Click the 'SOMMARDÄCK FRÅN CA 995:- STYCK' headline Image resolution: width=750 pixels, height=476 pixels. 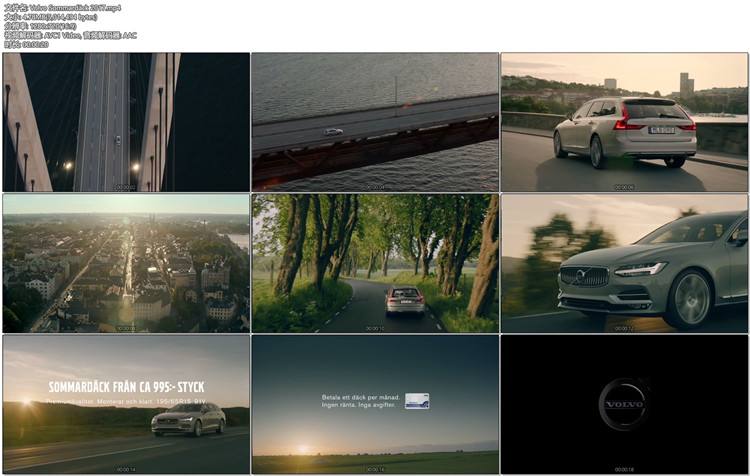click(126, 387)
